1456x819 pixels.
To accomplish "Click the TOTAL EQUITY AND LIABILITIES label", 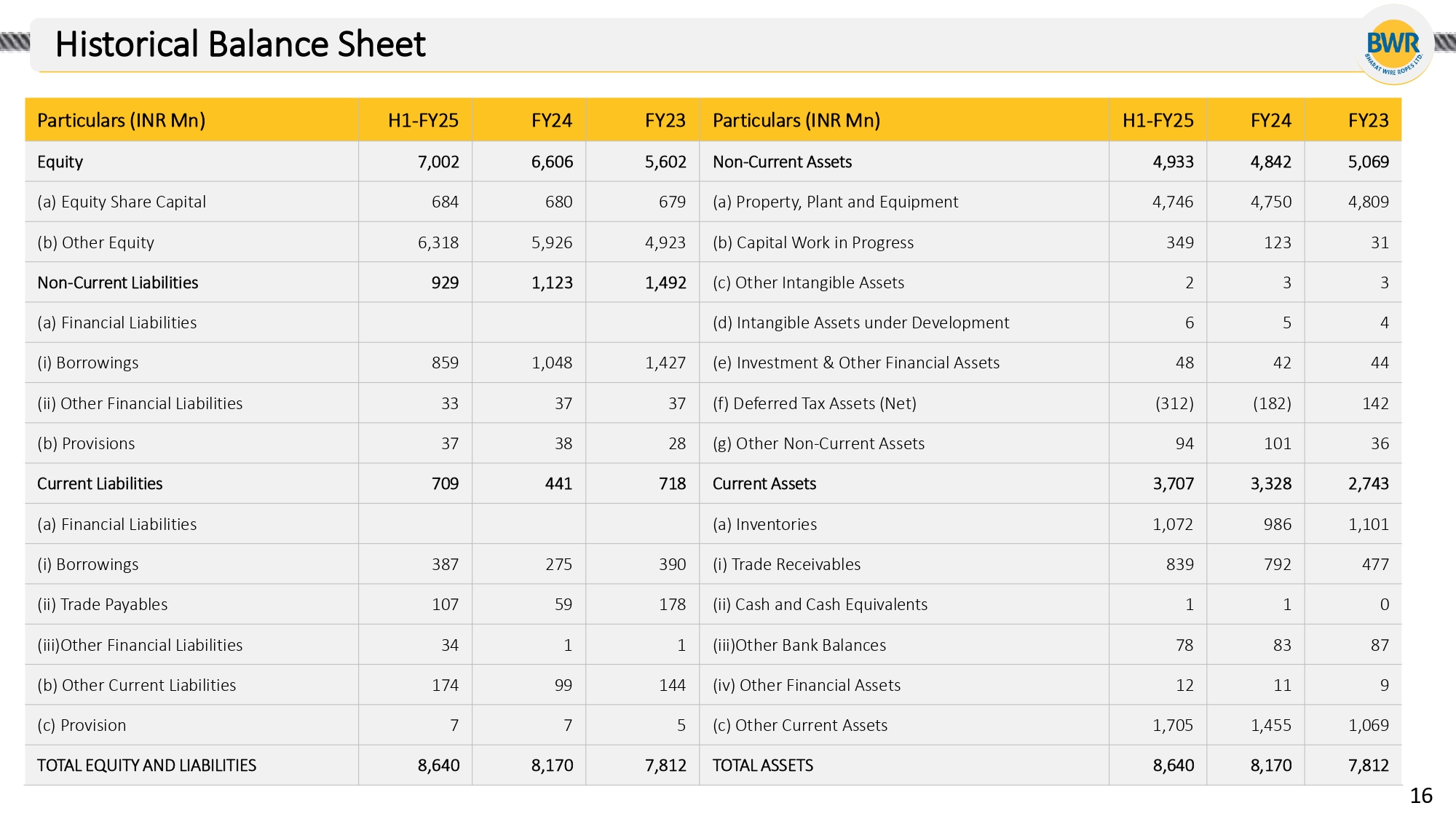I will [x=146, y=765].
